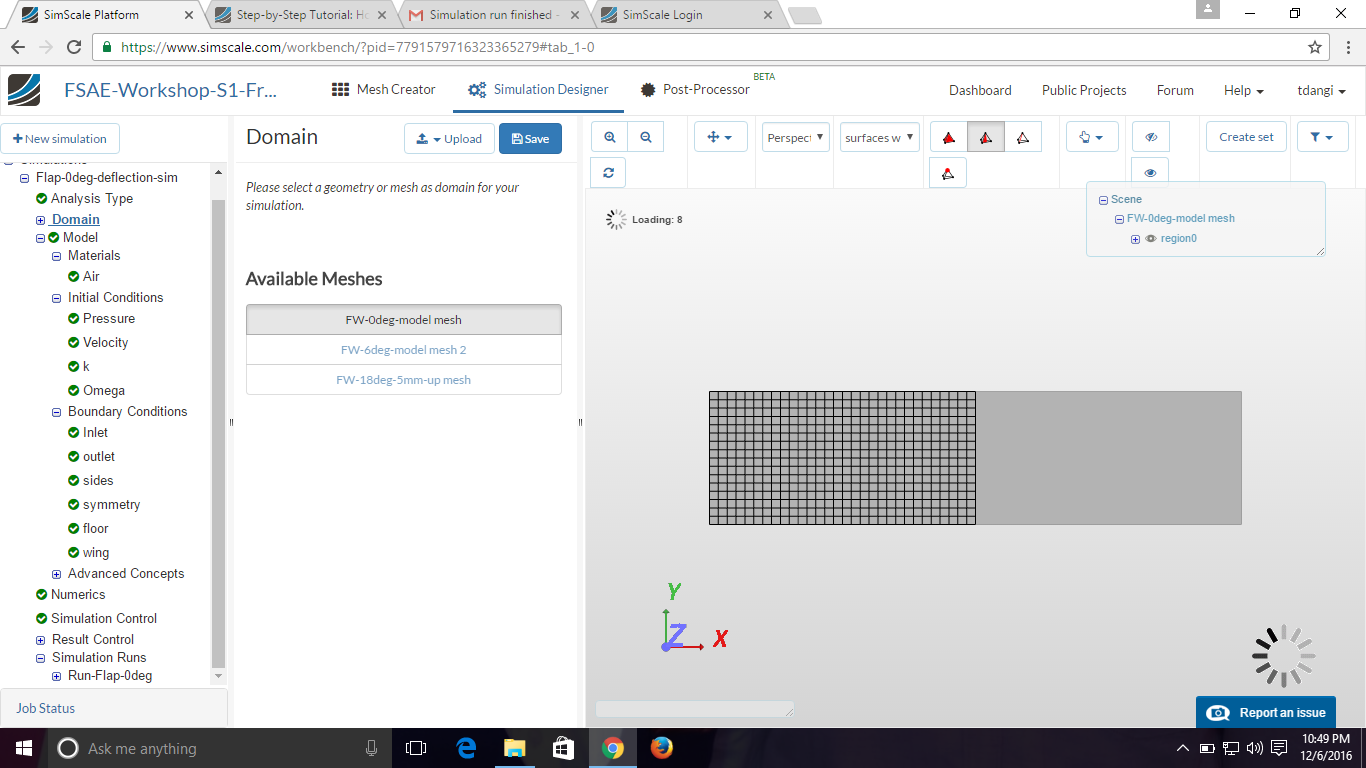The image size is (1366, 768).
Task: Choose FW-18deg-5mm-up mesh
Action: pos(404,380)
